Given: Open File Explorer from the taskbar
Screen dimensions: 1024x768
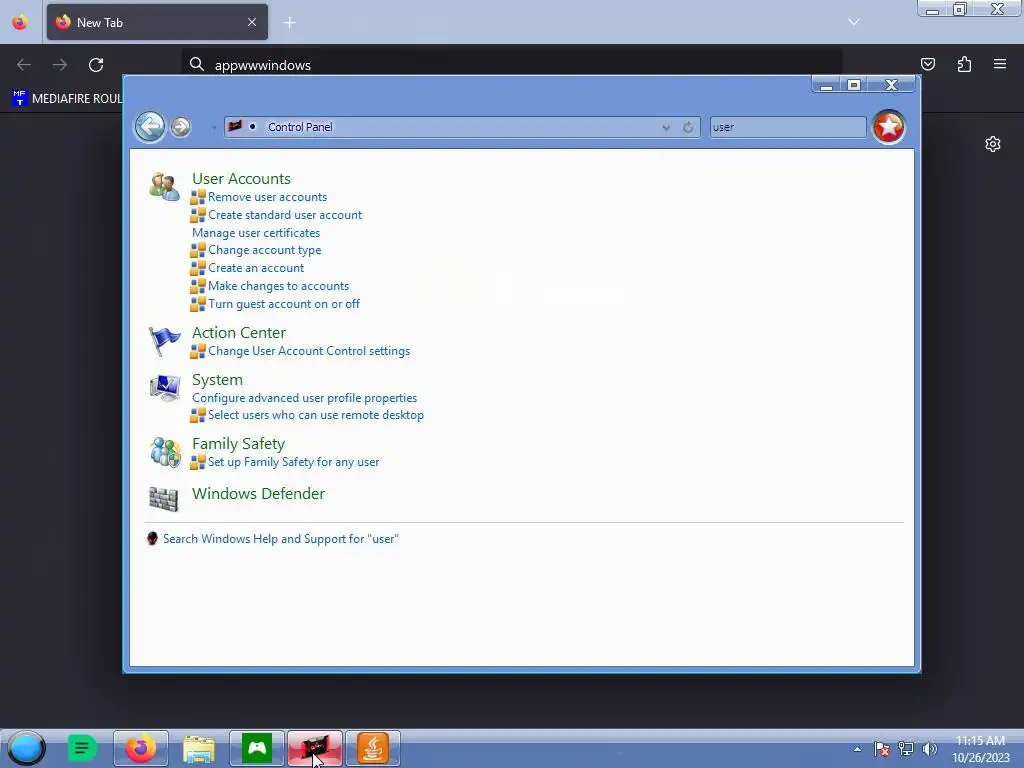Looking at the screenshot, I should pyautogui.click(x=199, y=748).
